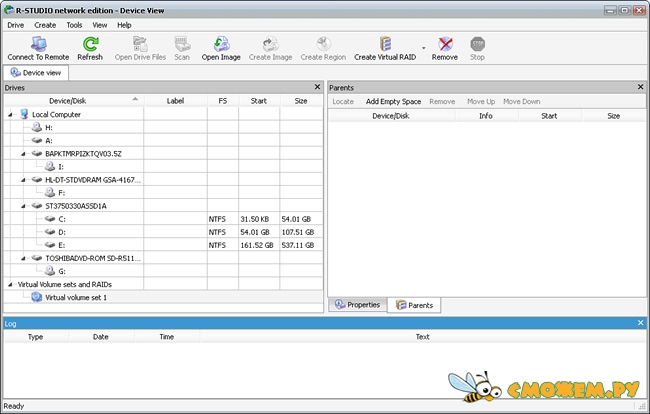Close the Parents panel
Viewport: 650px width, 414px height.
[x=640, y=87]
